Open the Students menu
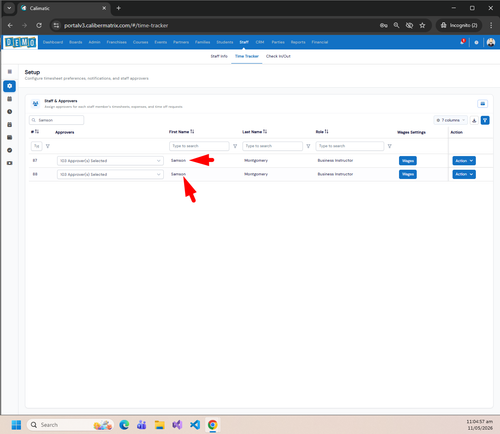 click(x=225, y=42)
